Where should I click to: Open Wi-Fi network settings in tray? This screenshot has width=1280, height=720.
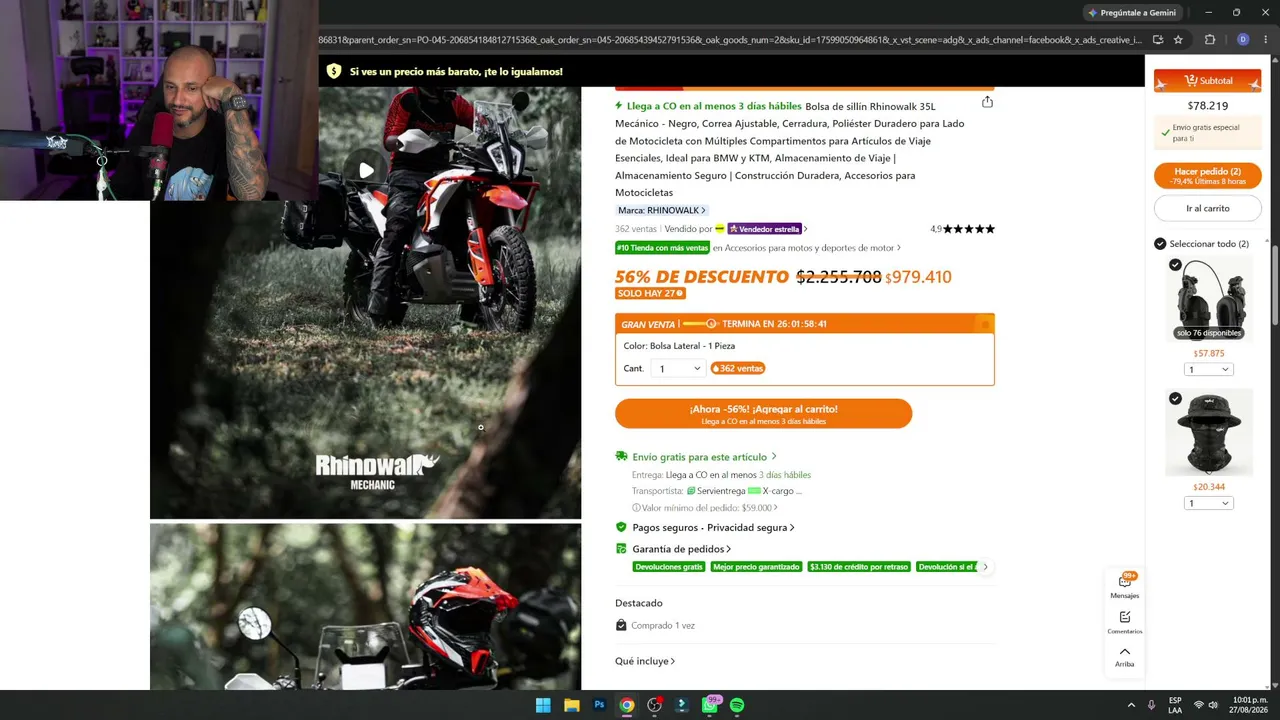pos(1198,705)
